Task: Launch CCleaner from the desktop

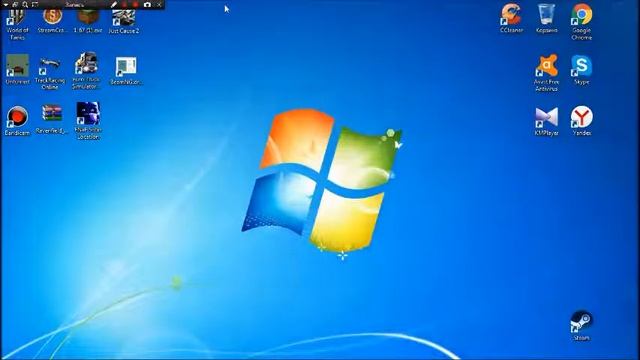Action: tap(511, 18)
